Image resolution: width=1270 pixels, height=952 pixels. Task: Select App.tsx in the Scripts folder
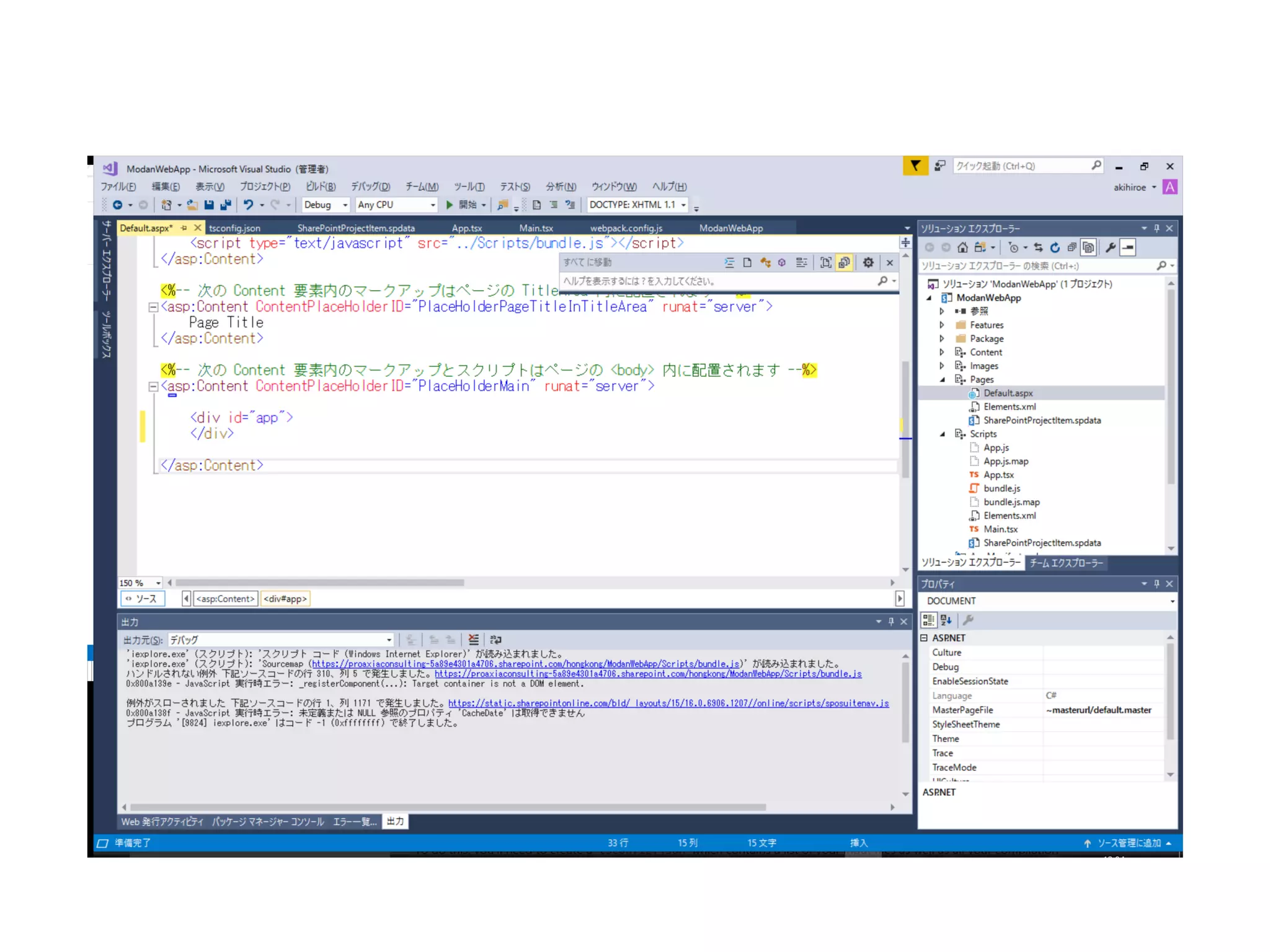(998, 475)
